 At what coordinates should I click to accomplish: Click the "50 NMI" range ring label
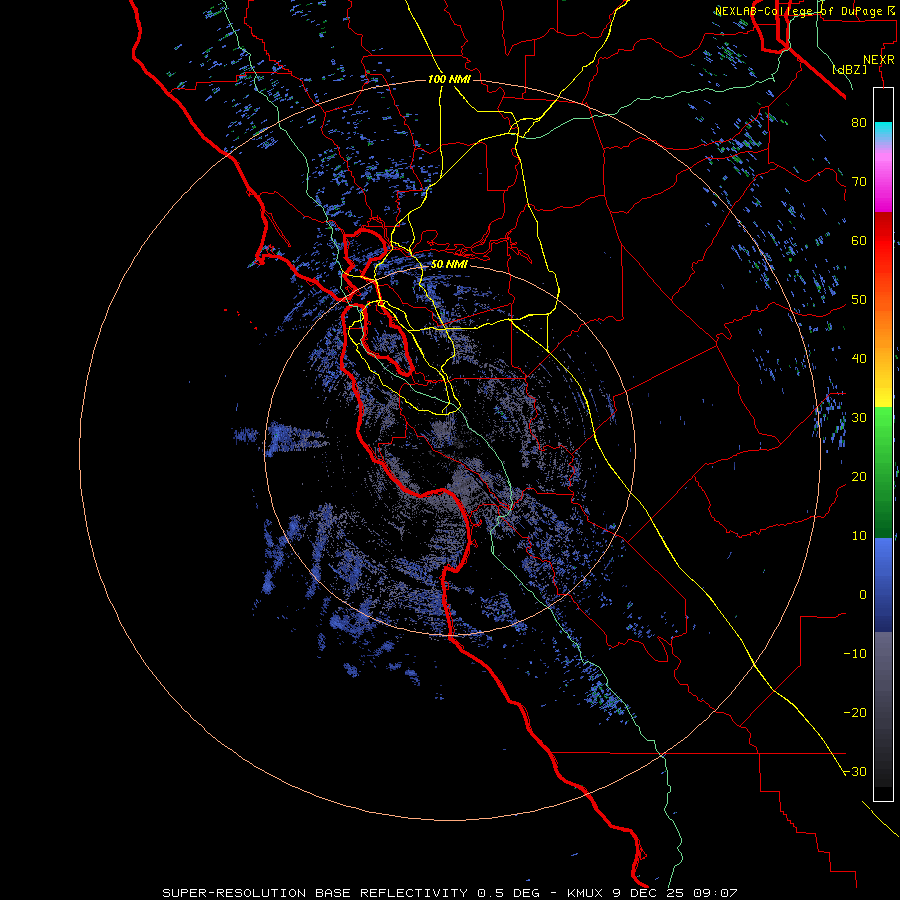tap(449, 264)
